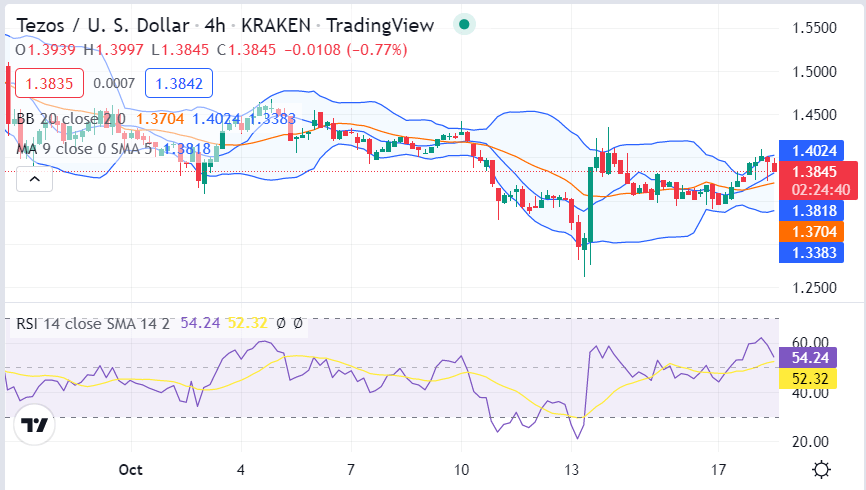Click the 1.3383 lower band price label
This screenshot has height=490, width=866.
[811, 252]
